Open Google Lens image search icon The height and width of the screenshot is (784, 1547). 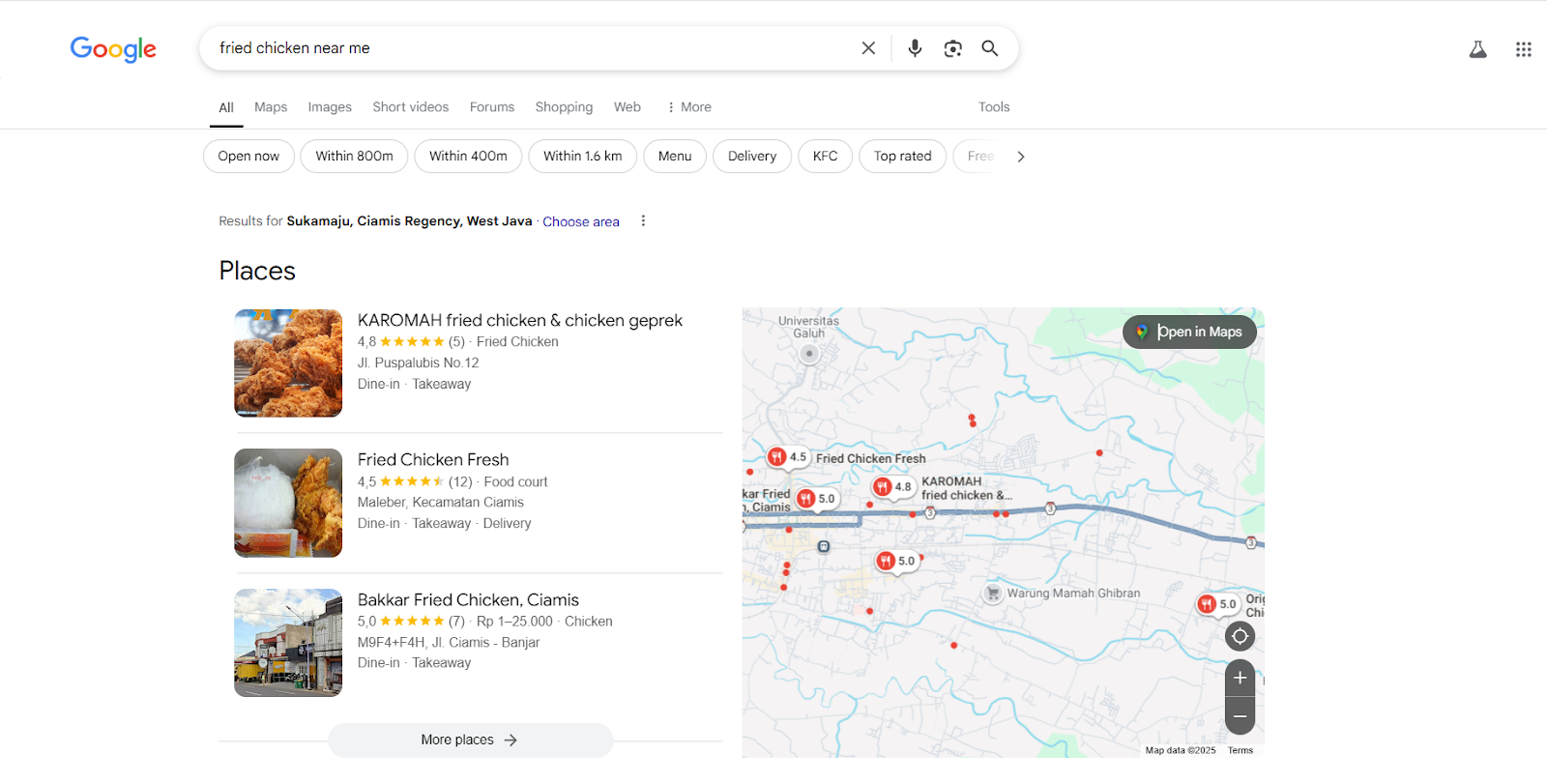click(952, 48)
